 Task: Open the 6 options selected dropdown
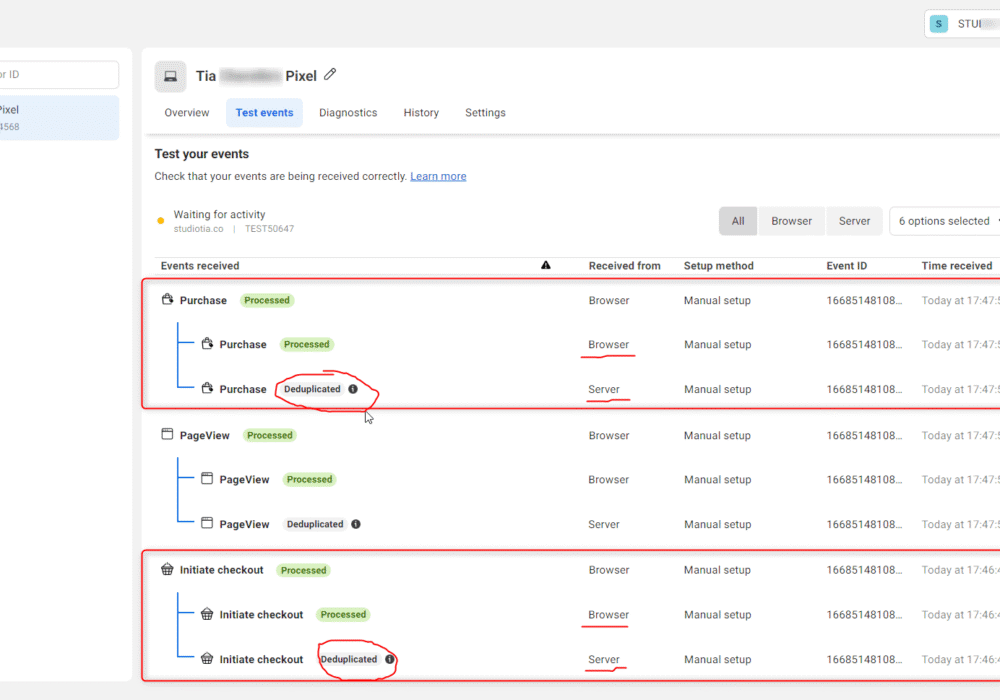pyautogui.click(x=945, y=221)
